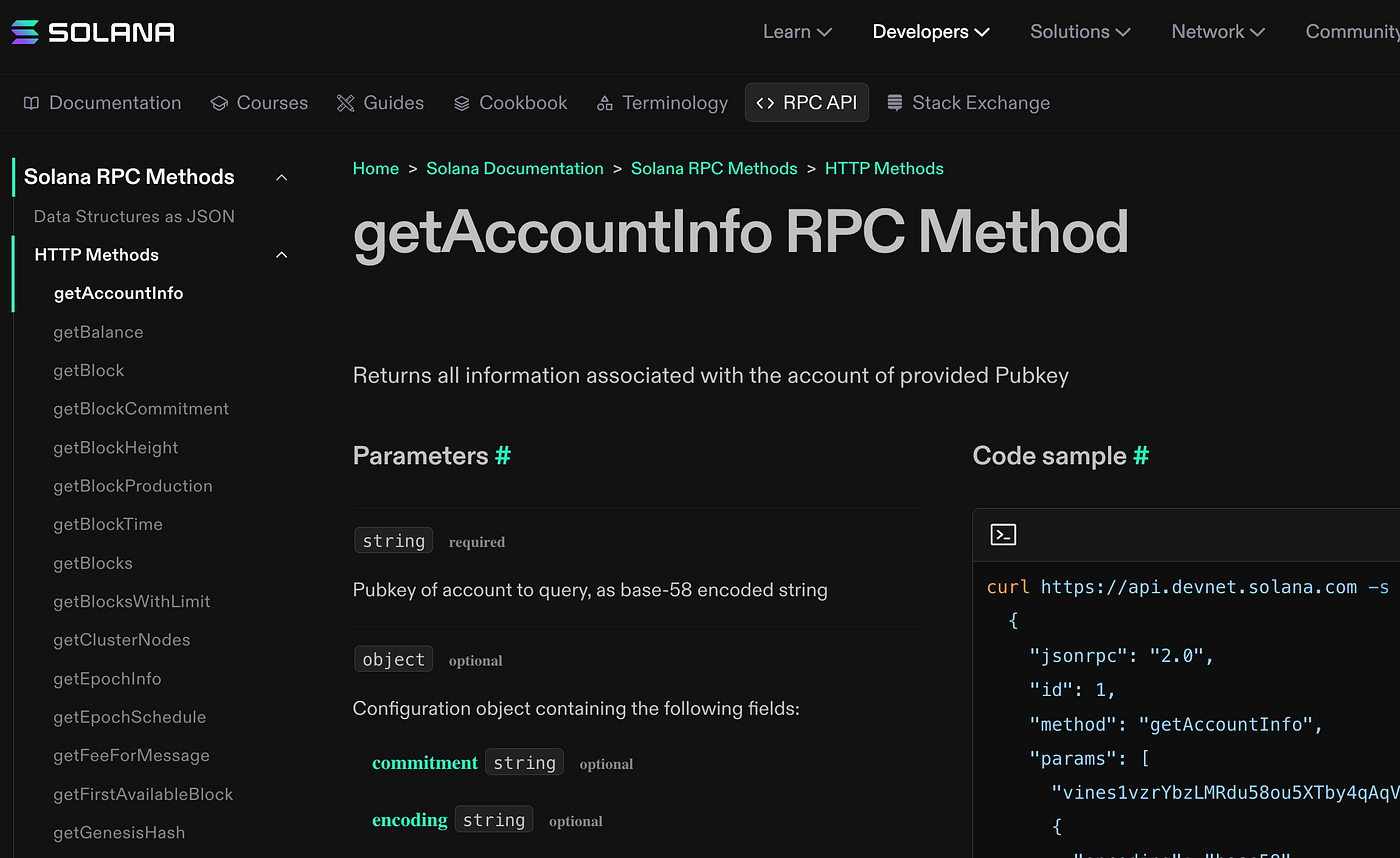Click the Solana RPC Methods breadcrumb link
This screenshot has height=858, width=1400.
click(714, 169)
